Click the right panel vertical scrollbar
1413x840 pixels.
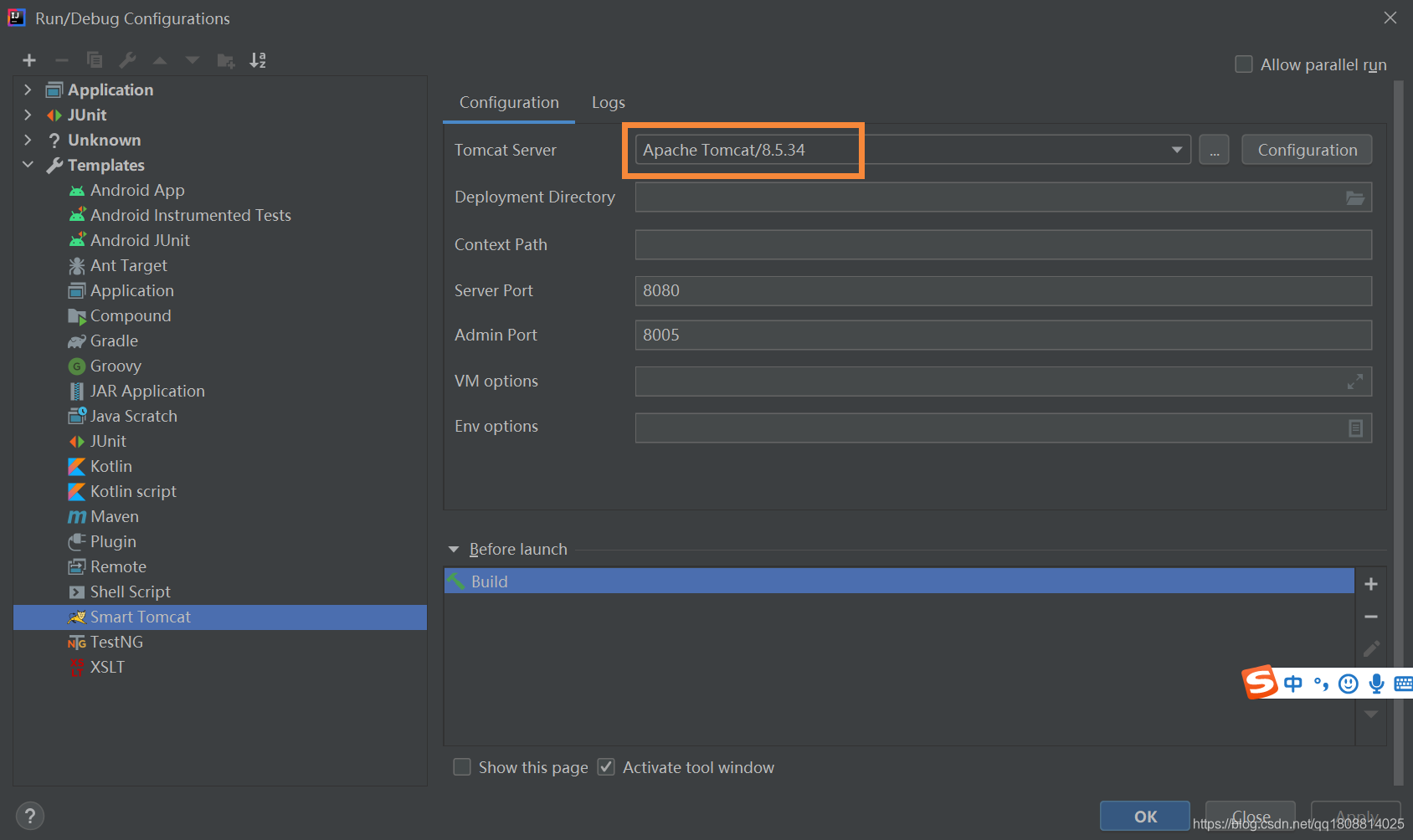point(1398,433)
